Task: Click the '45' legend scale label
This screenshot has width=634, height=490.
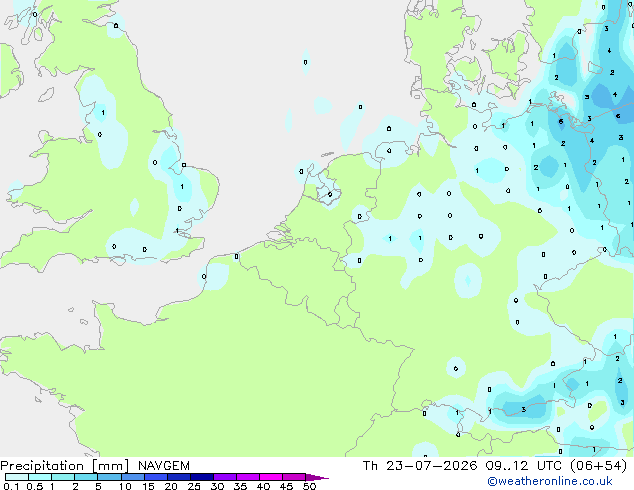Action: click(286, 486)
